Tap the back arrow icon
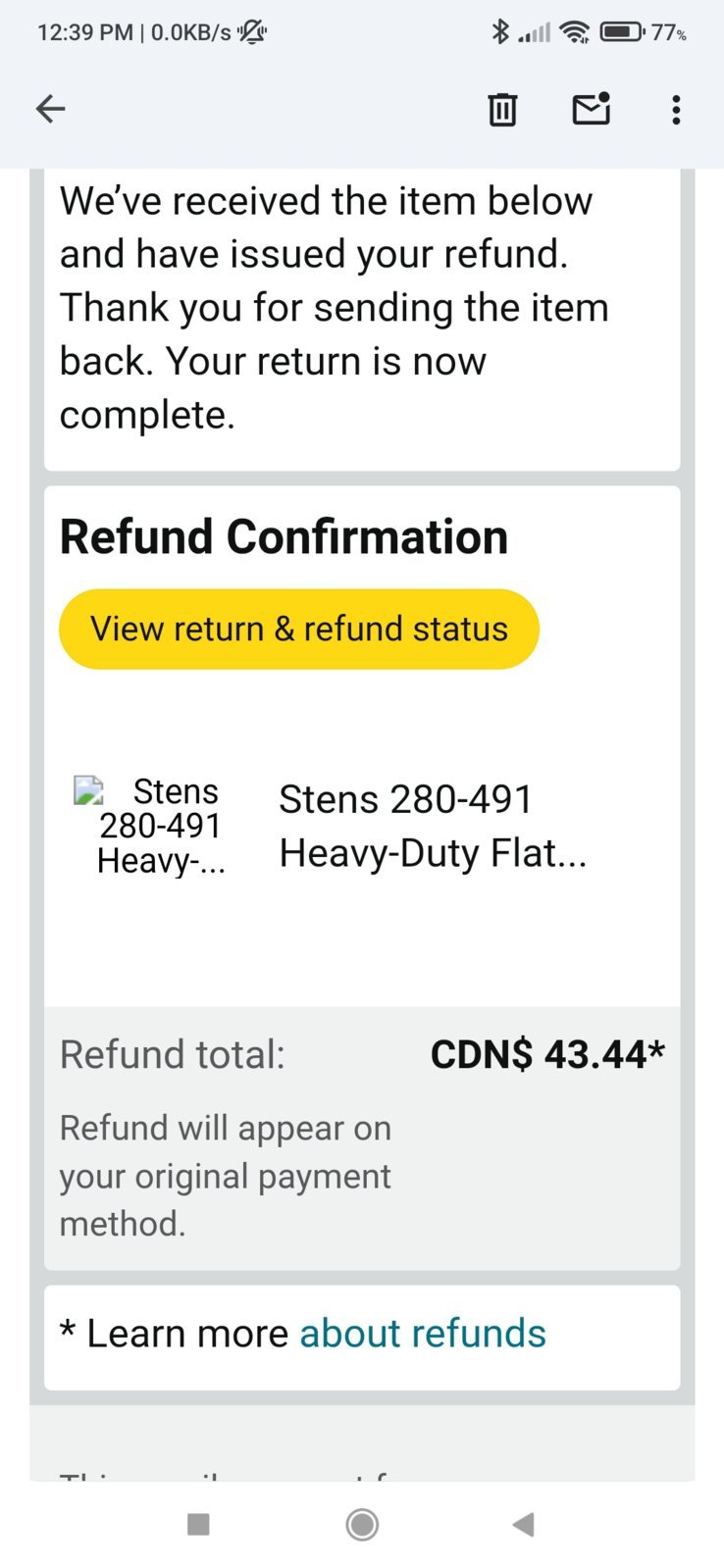The image size is (724, 1568). [50, 109]
